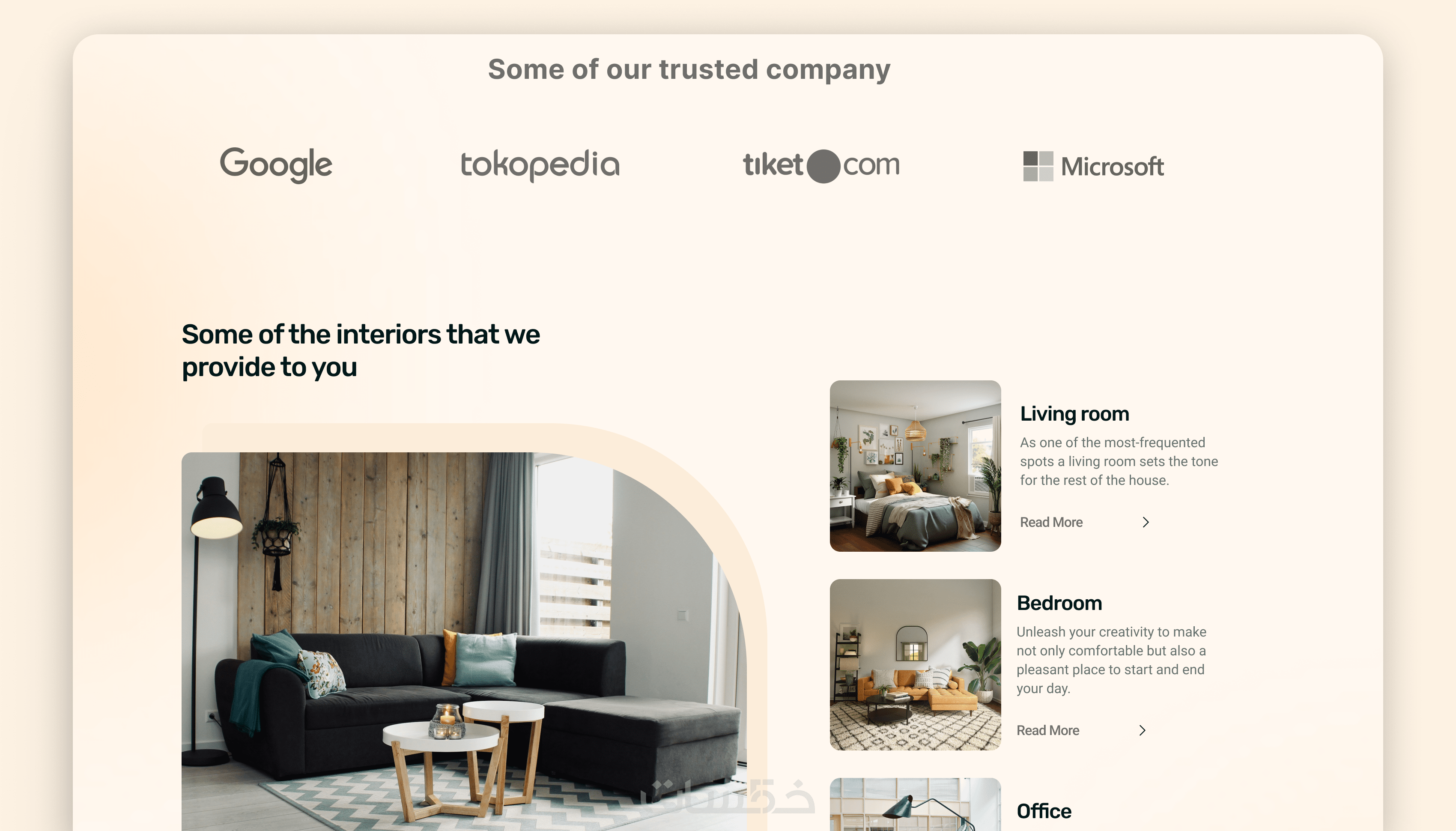Click the Google company logo
The height and width of the screenshot is (831, 1456).
275,164
